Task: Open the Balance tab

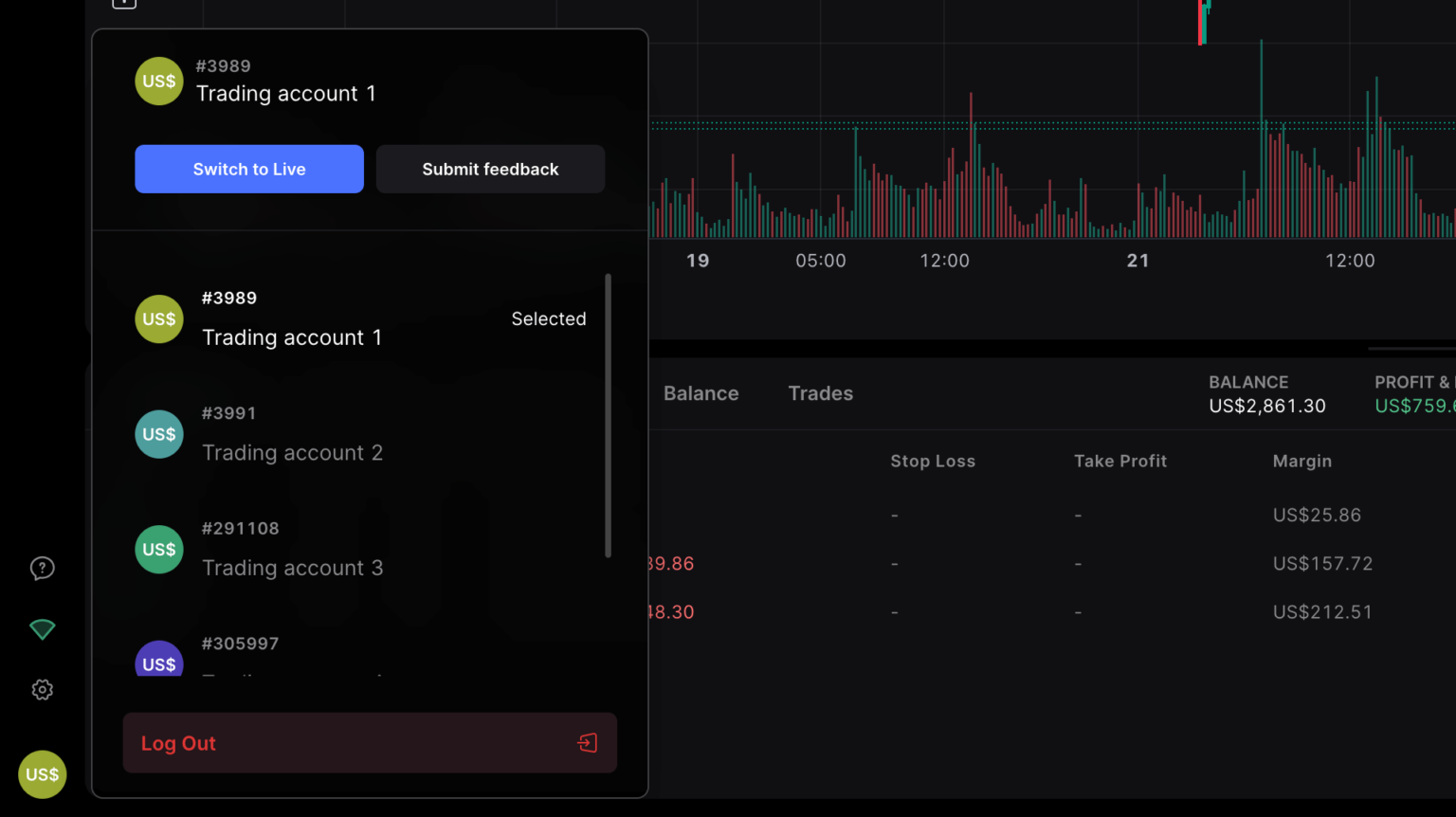Action: (701, 393)
